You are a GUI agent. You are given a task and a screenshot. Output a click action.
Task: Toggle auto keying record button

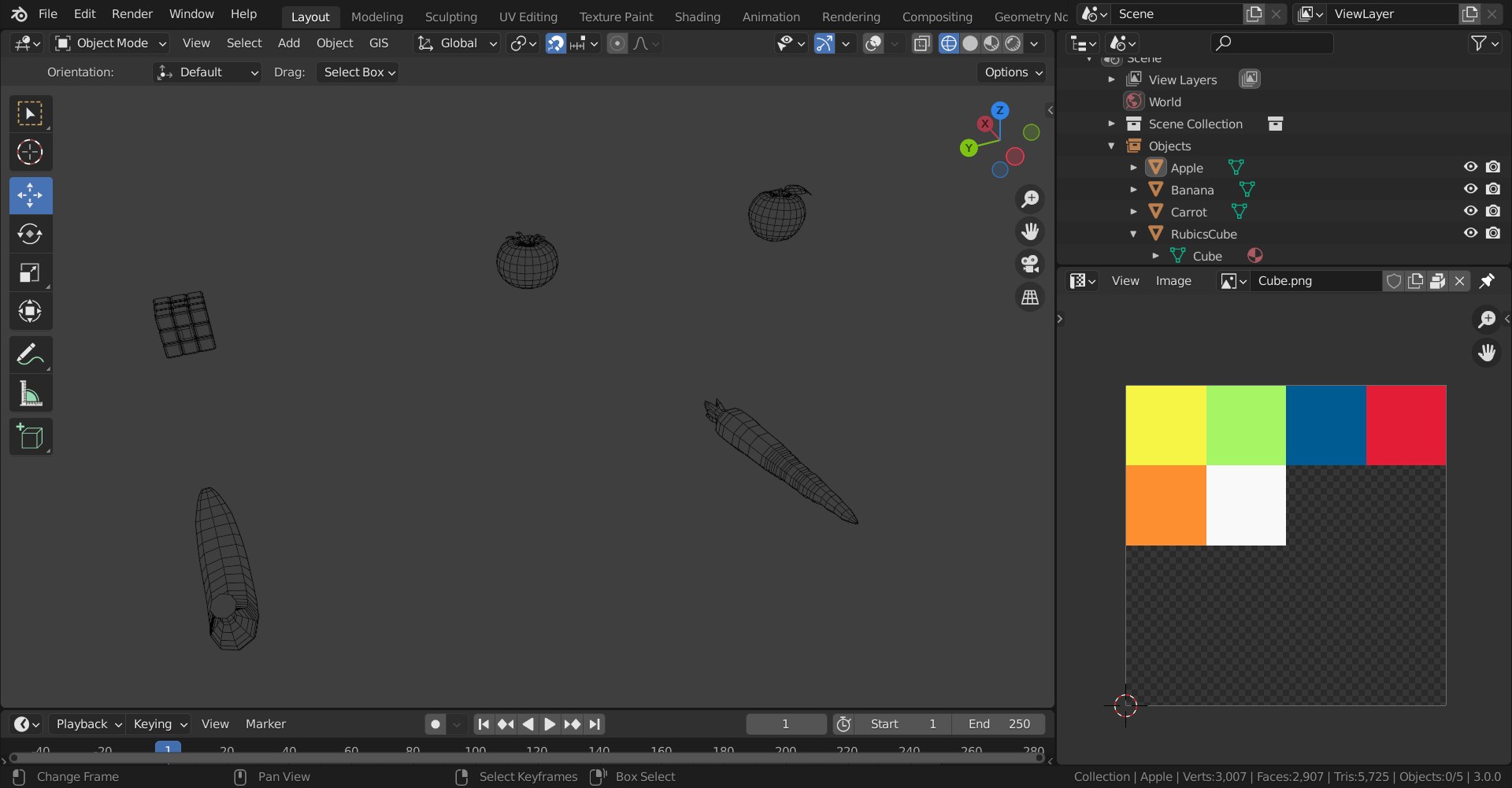click(x=435, y=724)
